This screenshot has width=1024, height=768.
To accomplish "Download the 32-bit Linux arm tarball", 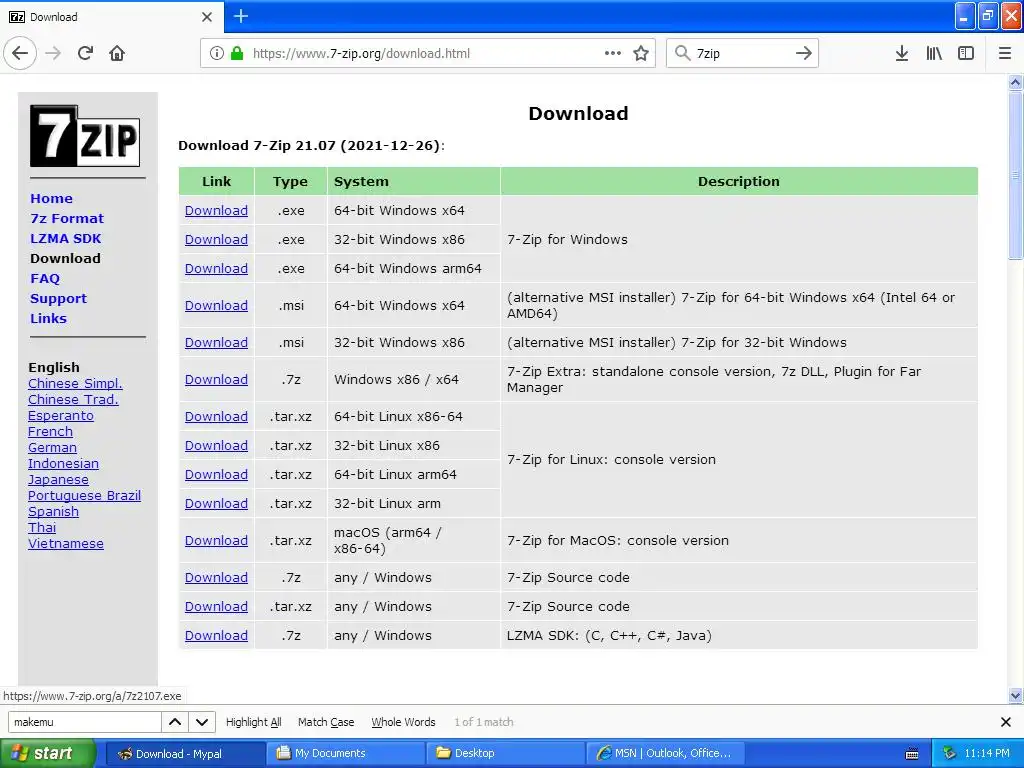I will coord(216,504).
